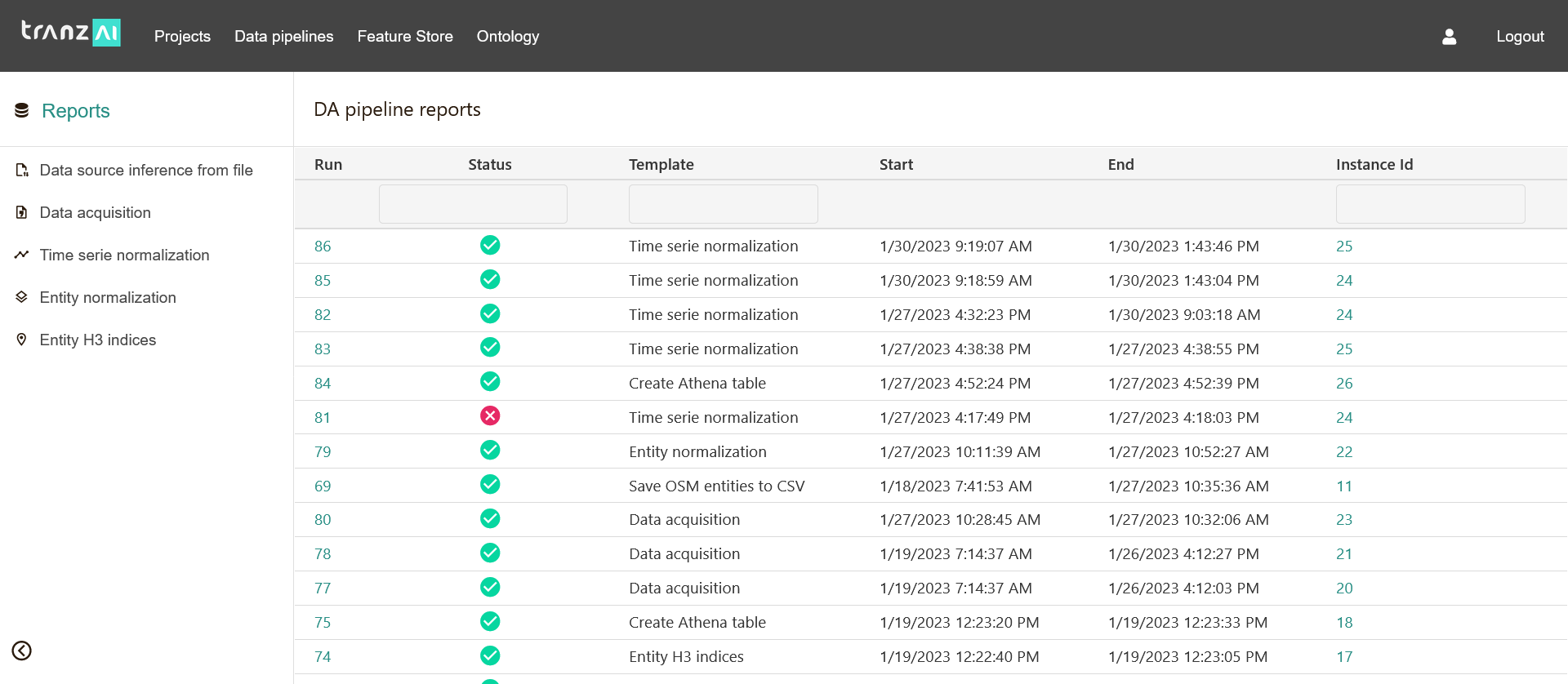Click success status icon for run 79
This screenshot has height=684, width=1568.
tap(490, 451)
